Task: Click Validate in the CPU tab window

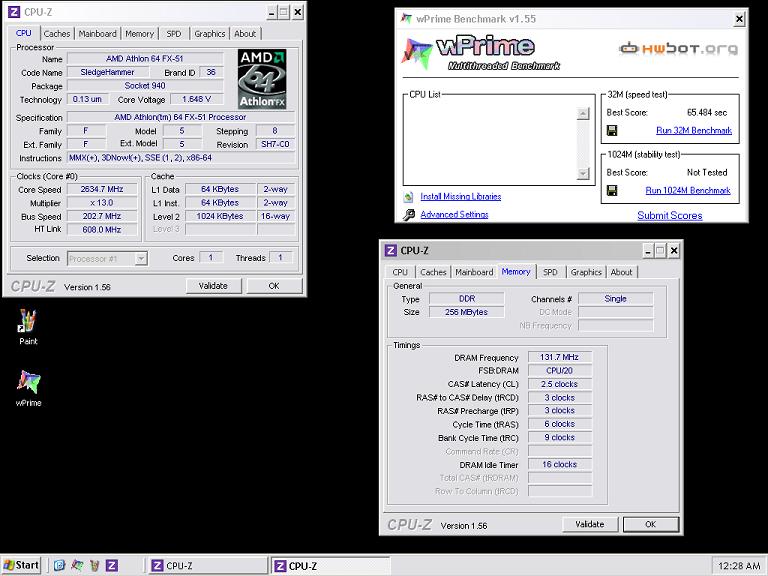Action: coord(214,286)
